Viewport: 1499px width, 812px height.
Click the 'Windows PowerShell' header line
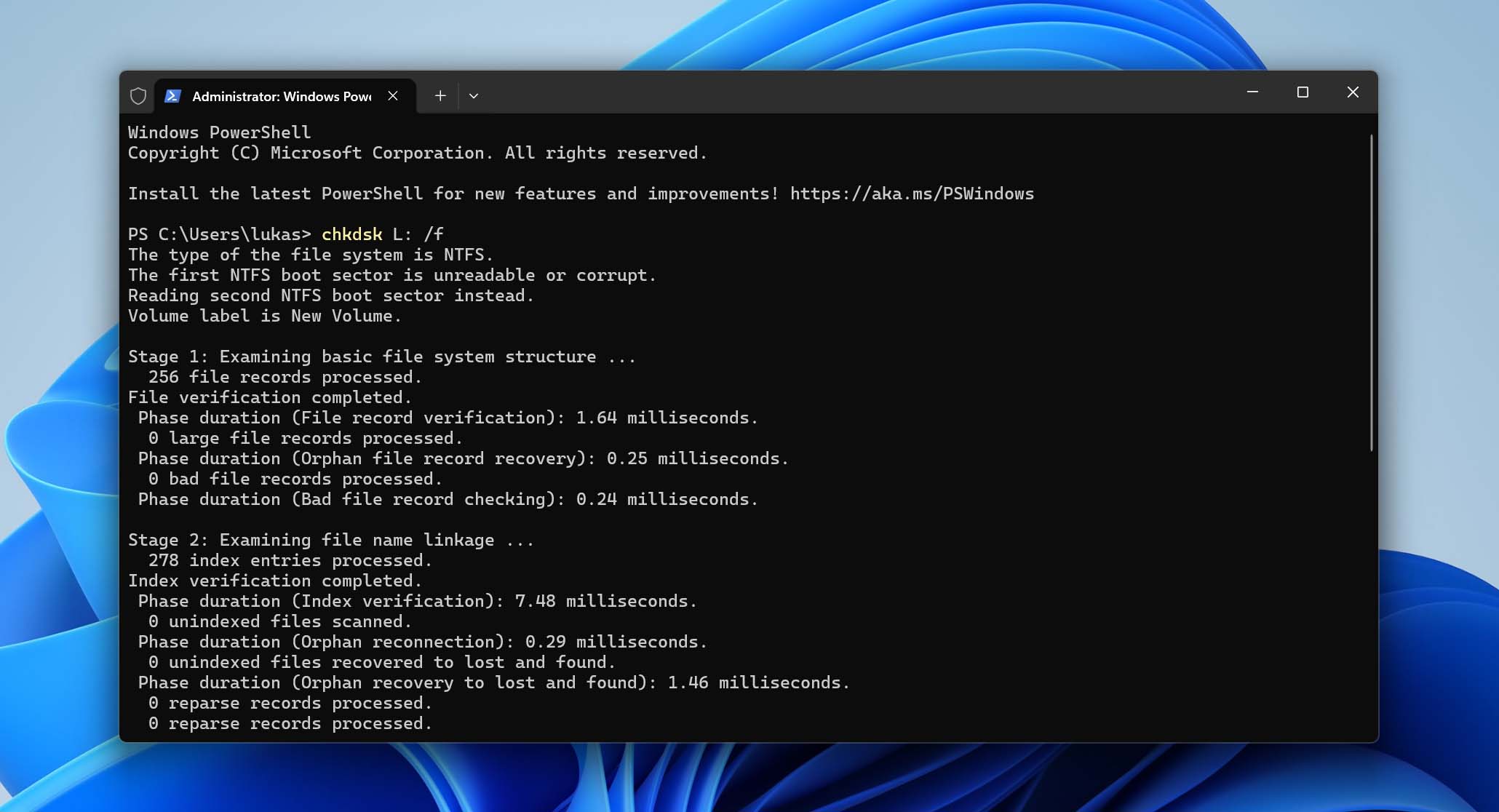[x=220, y=132]
